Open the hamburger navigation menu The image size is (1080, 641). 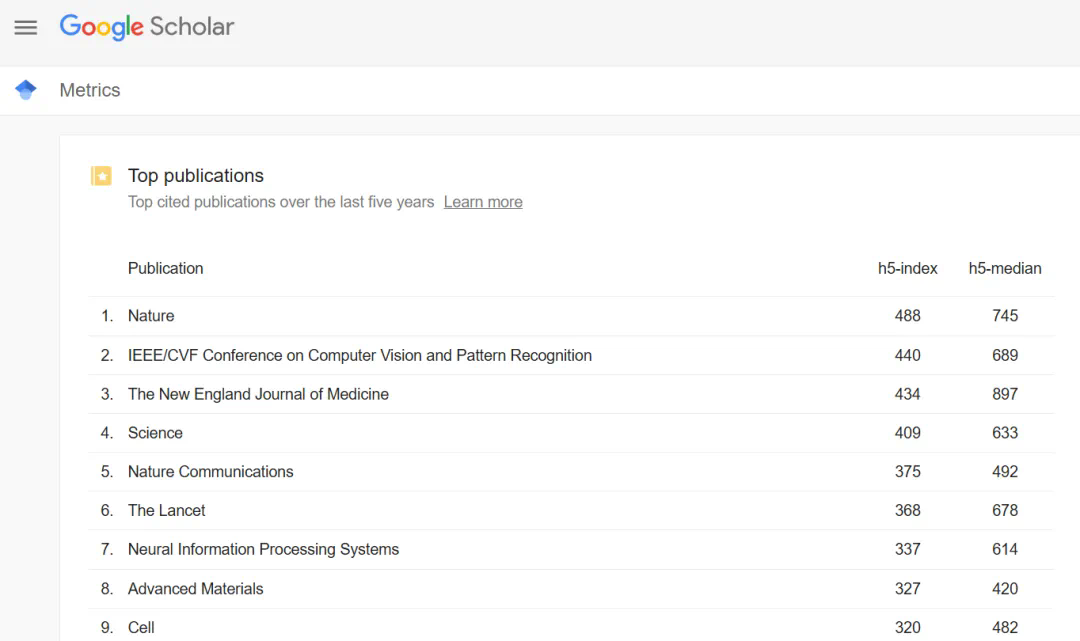26,27
